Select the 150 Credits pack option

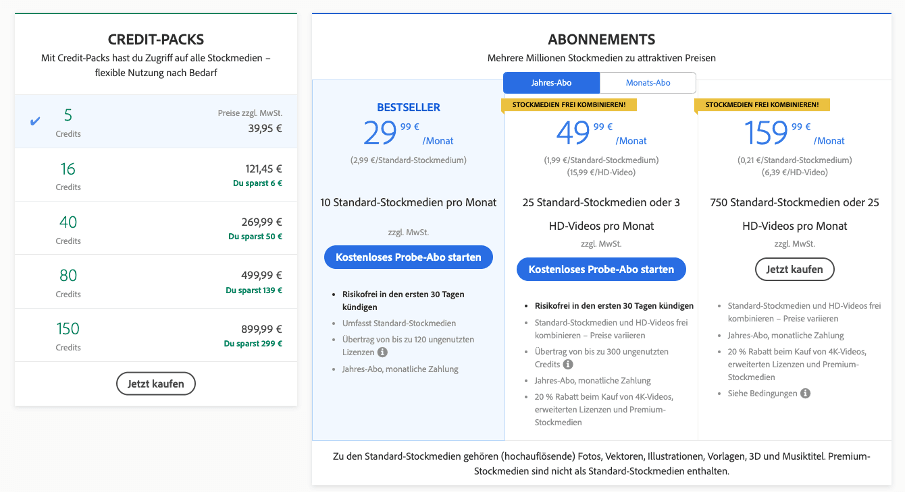[x=156, y=336]
